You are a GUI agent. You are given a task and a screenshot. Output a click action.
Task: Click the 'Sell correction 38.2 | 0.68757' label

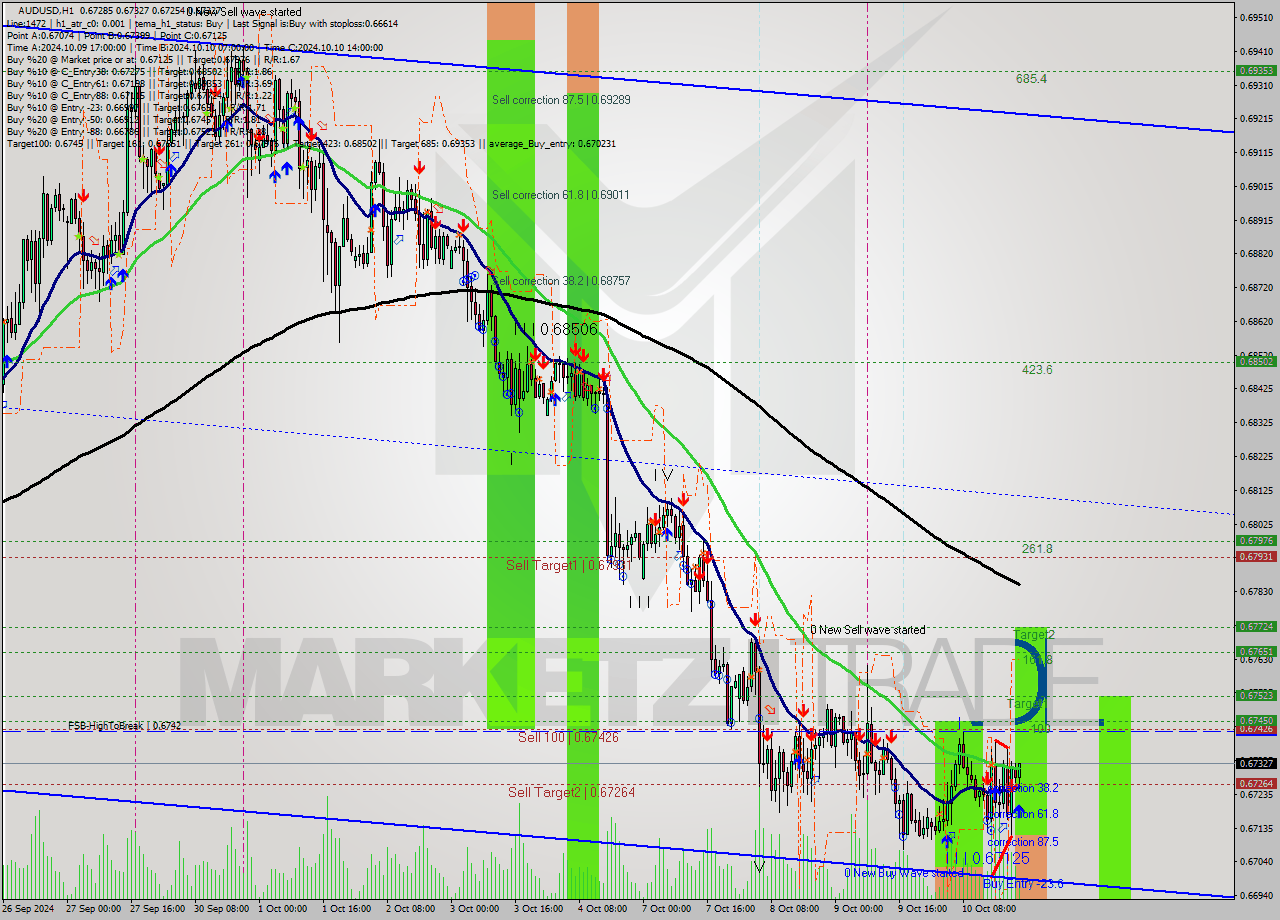[x=561, y=282]
